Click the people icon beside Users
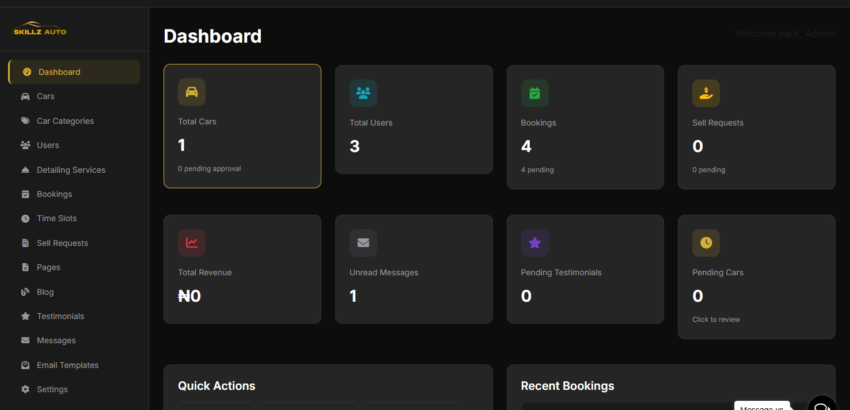The width and height of the screenshot is (850, 410). coord(25,145)
